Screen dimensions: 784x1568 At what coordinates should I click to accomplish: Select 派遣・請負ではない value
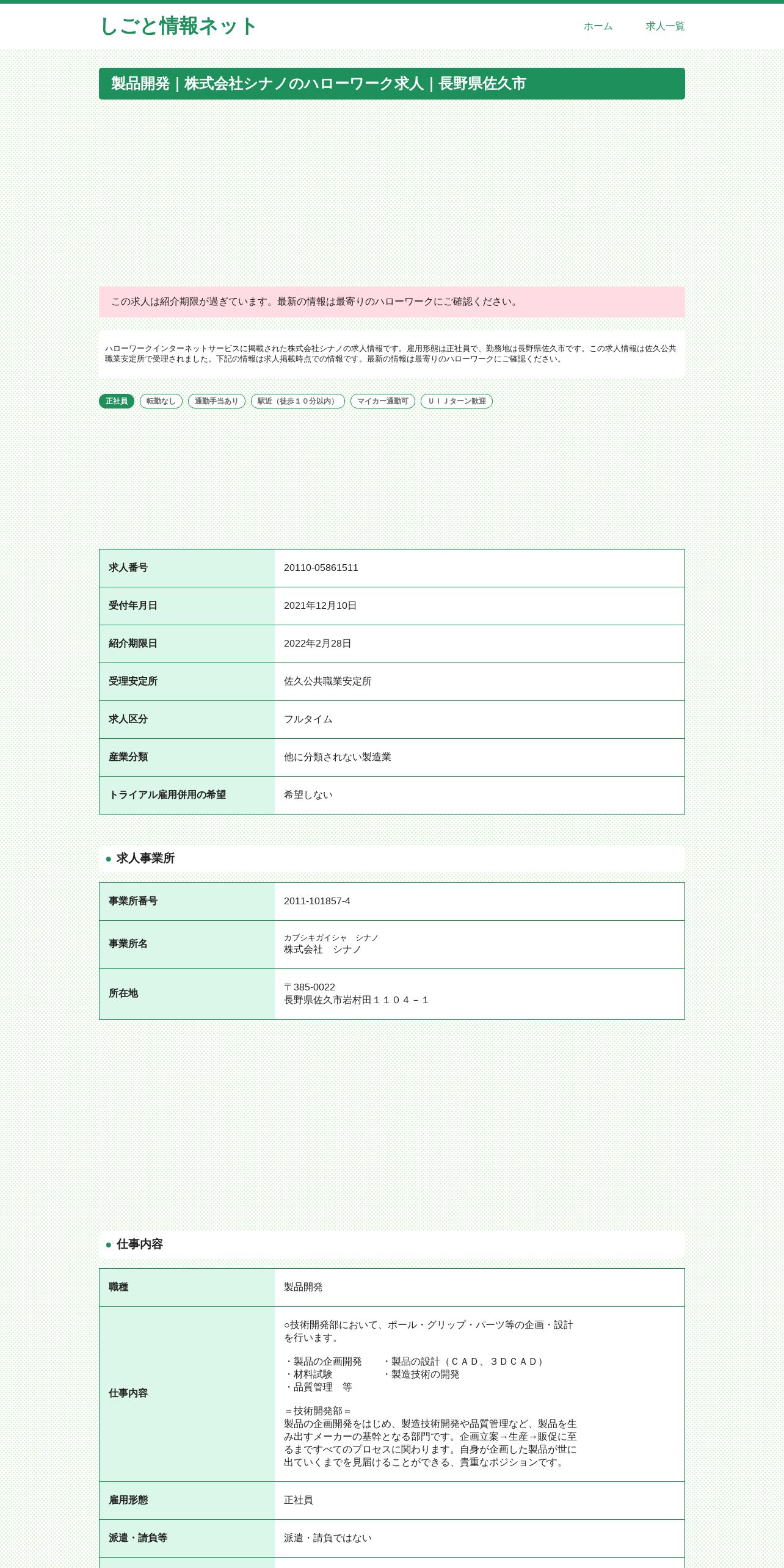[328, 1538]
